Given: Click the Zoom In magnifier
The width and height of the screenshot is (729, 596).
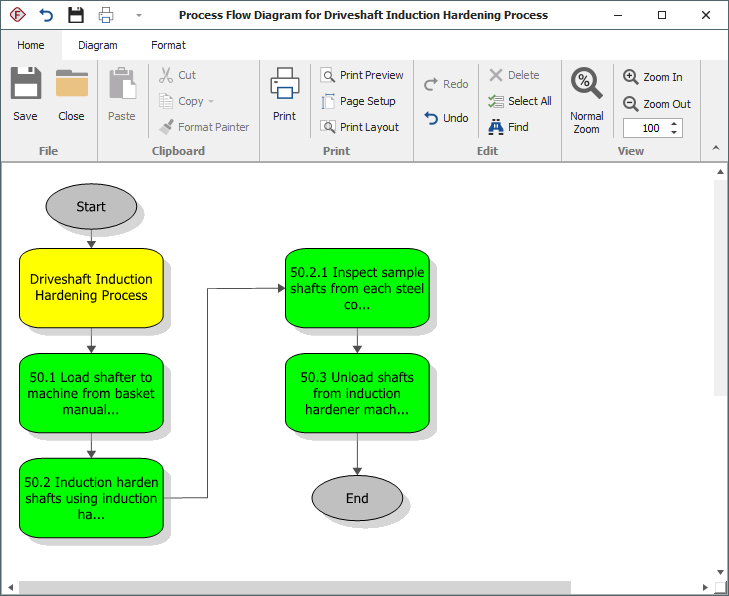Looking at the screenshot, I should point(631,77).
